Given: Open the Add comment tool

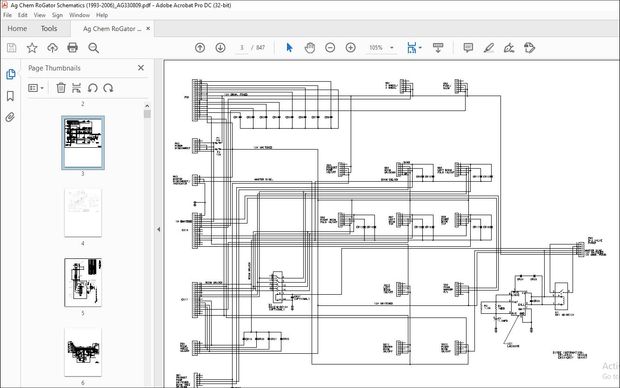Looking at the screenshot, I should point(468,48).
